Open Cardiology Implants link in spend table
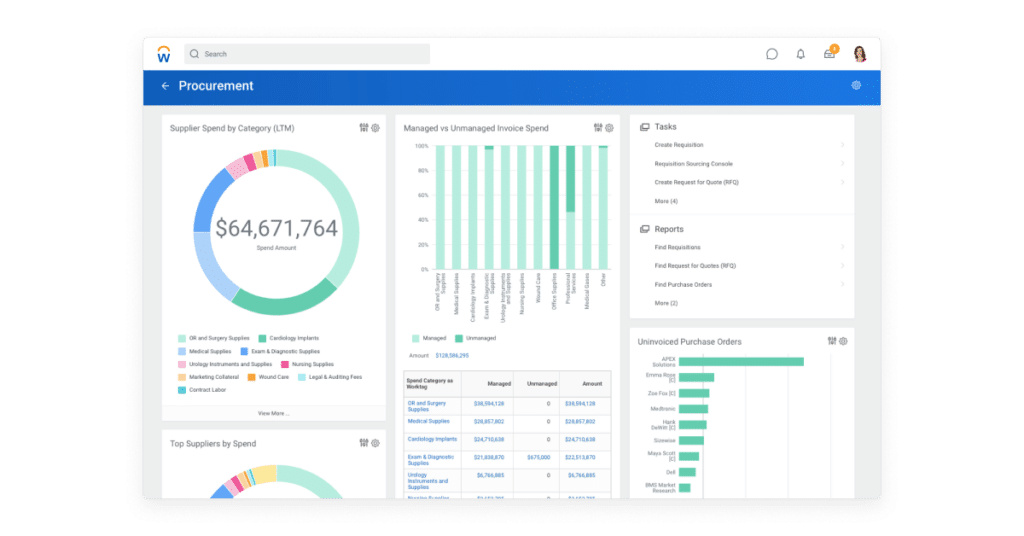 click(432, 439)
